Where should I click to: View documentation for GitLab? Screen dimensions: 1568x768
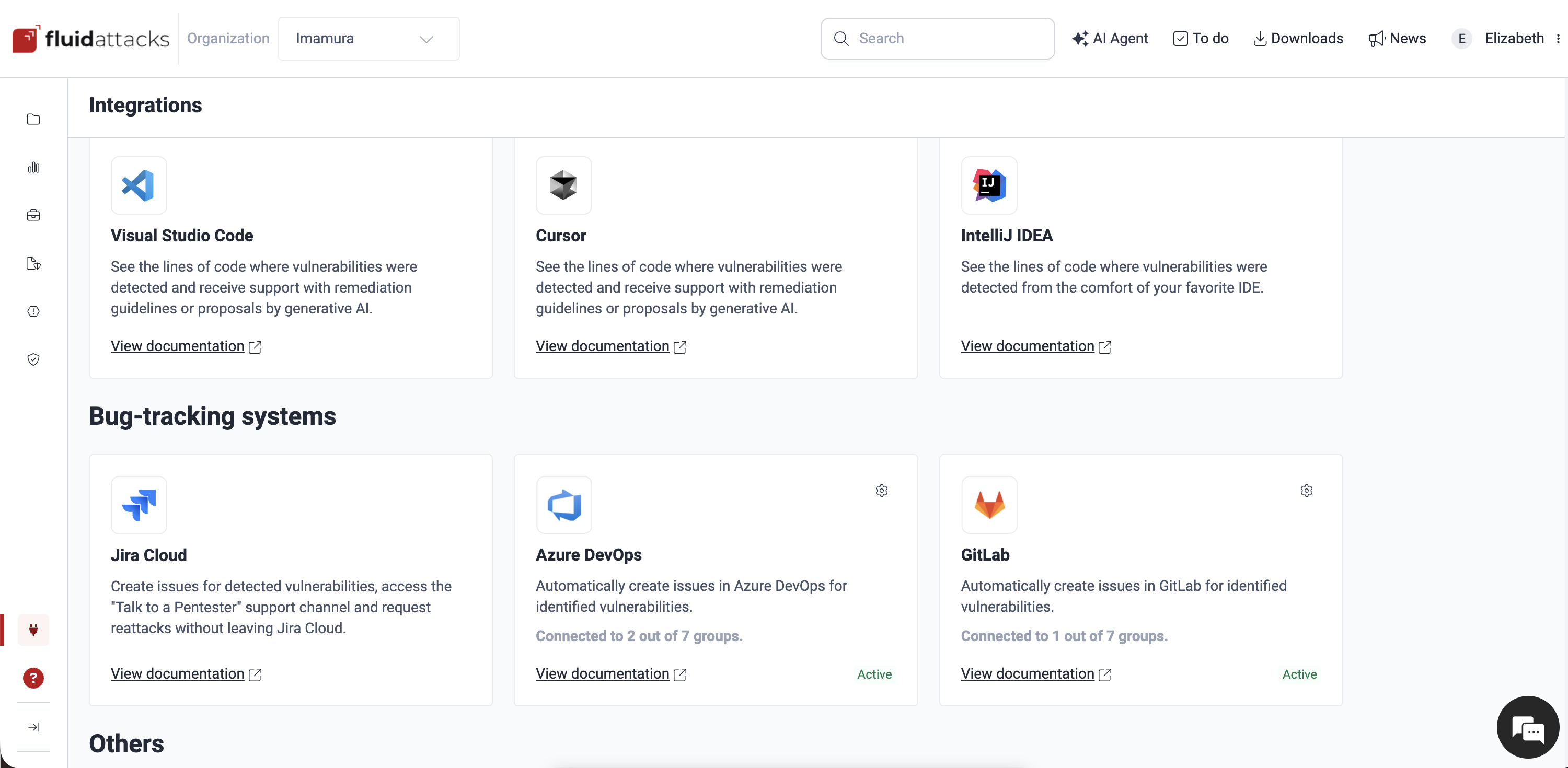coord(1036,673)
